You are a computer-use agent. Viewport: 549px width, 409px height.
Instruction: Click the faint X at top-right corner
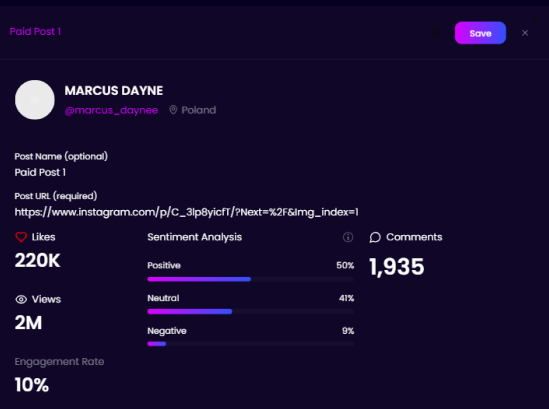pos(535,18)
